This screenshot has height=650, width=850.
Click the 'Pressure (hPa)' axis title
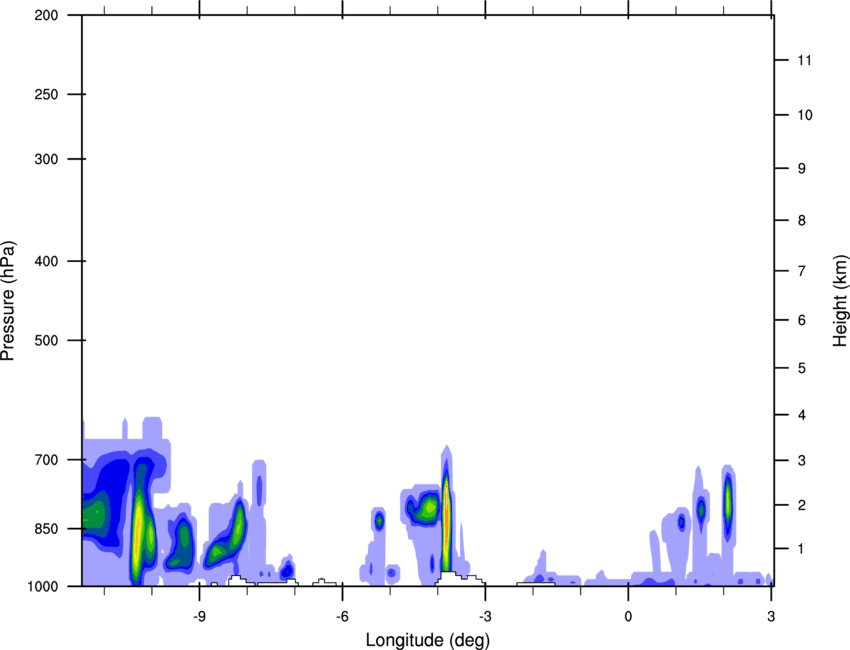coord(8,301)
